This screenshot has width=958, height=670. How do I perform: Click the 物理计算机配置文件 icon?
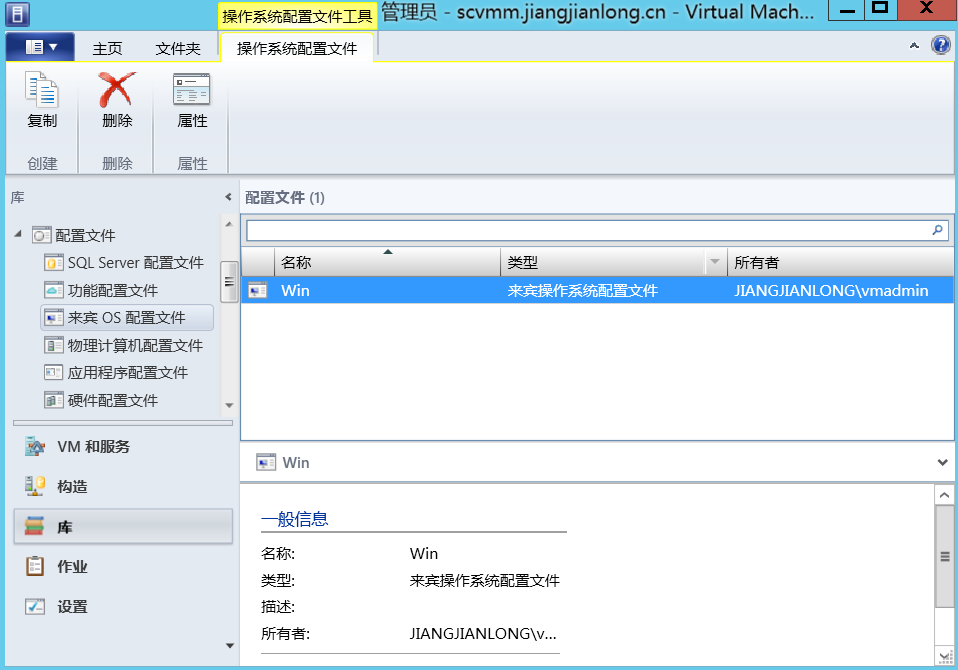coord(54,345)
